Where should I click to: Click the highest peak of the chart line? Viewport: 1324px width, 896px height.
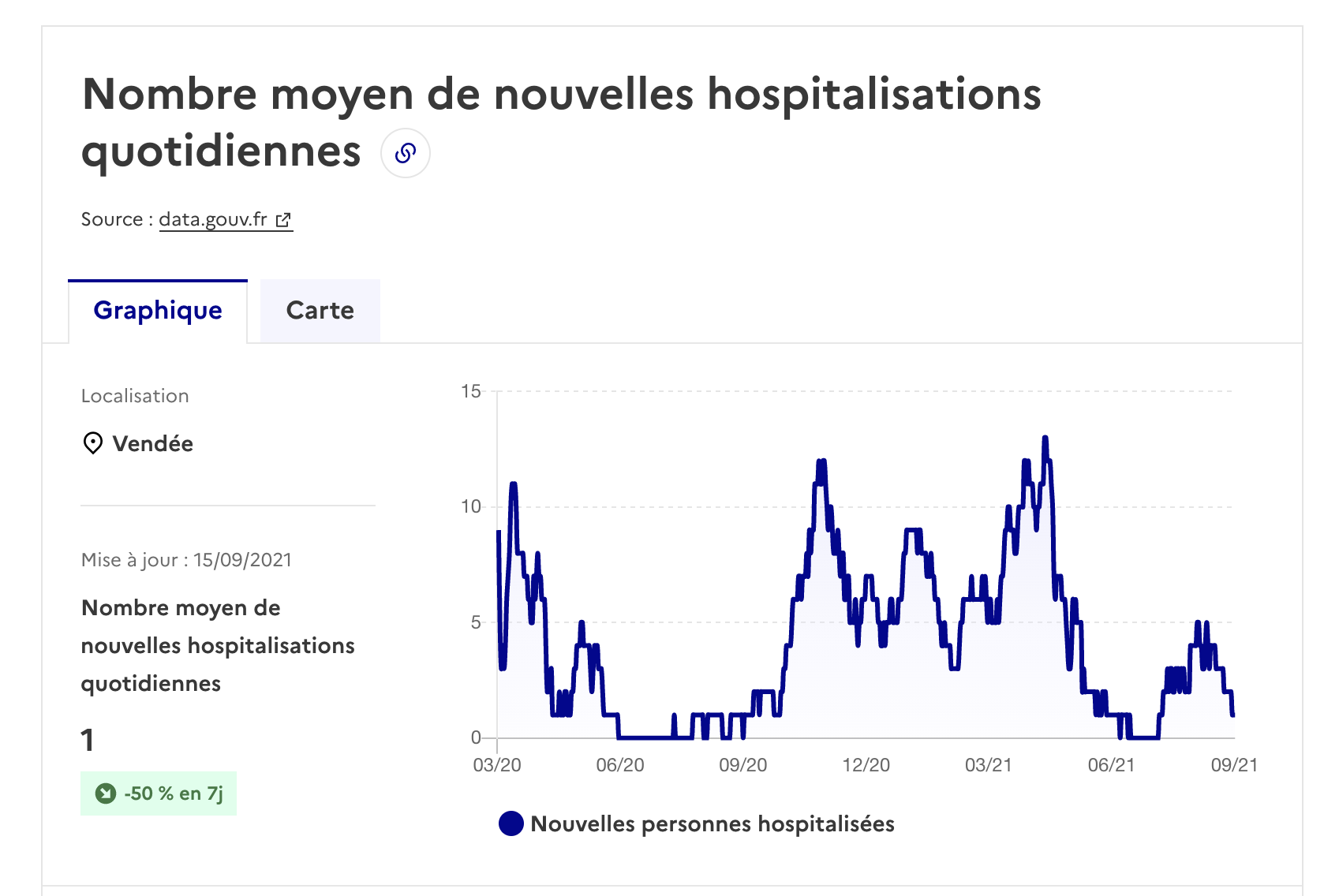(1045, 438)
